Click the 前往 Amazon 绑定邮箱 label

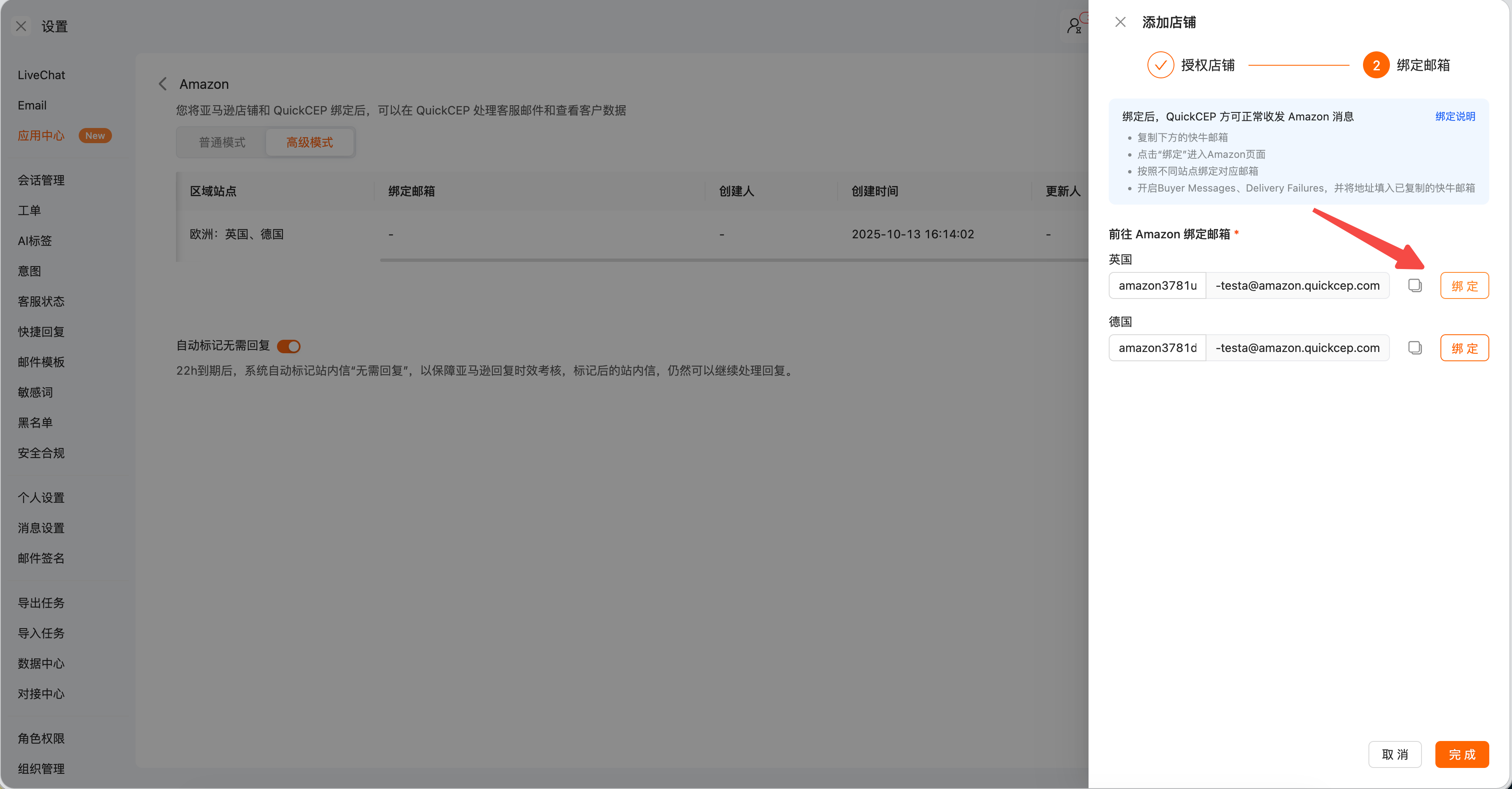(1169, 234)
